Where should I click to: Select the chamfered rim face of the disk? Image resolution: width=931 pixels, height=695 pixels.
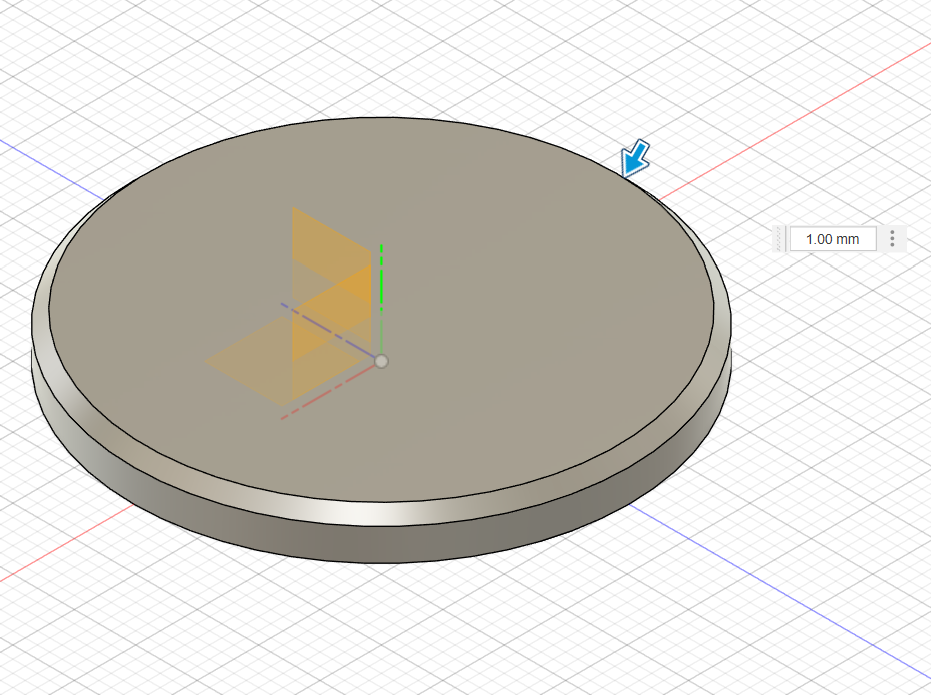[380, 513]
